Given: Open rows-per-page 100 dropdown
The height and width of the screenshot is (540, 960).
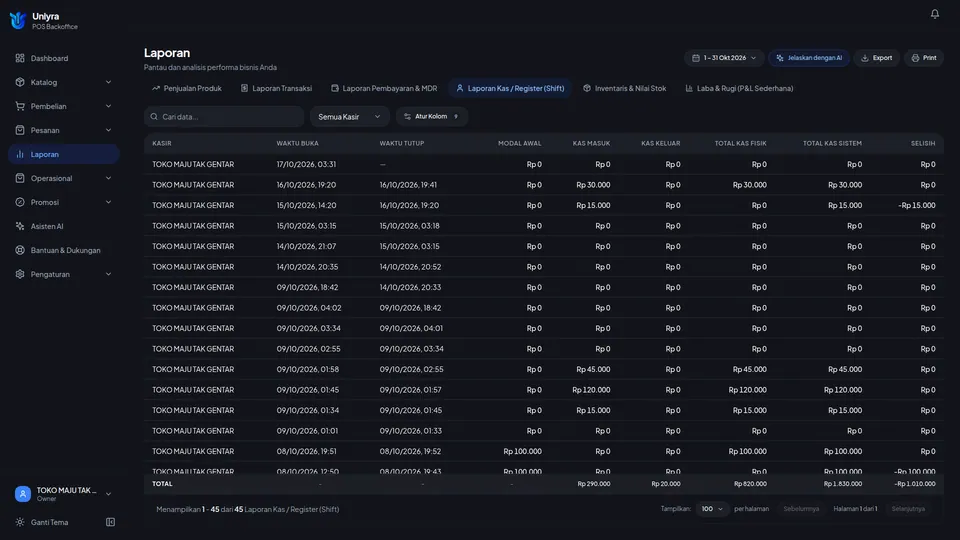Looking at the screenshot, I should [x=711, y=509].
